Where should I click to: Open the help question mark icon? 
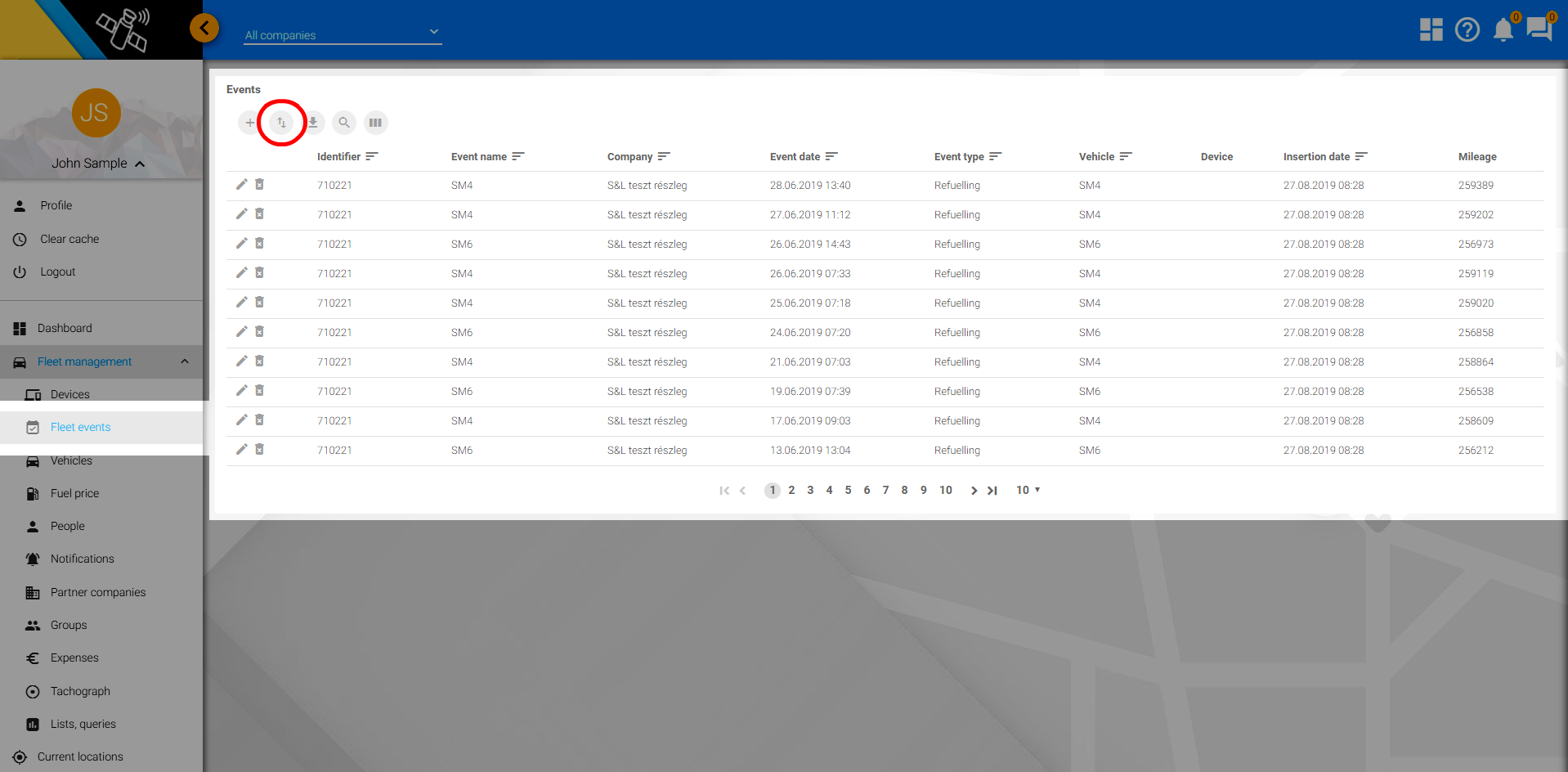(1467, 30)
